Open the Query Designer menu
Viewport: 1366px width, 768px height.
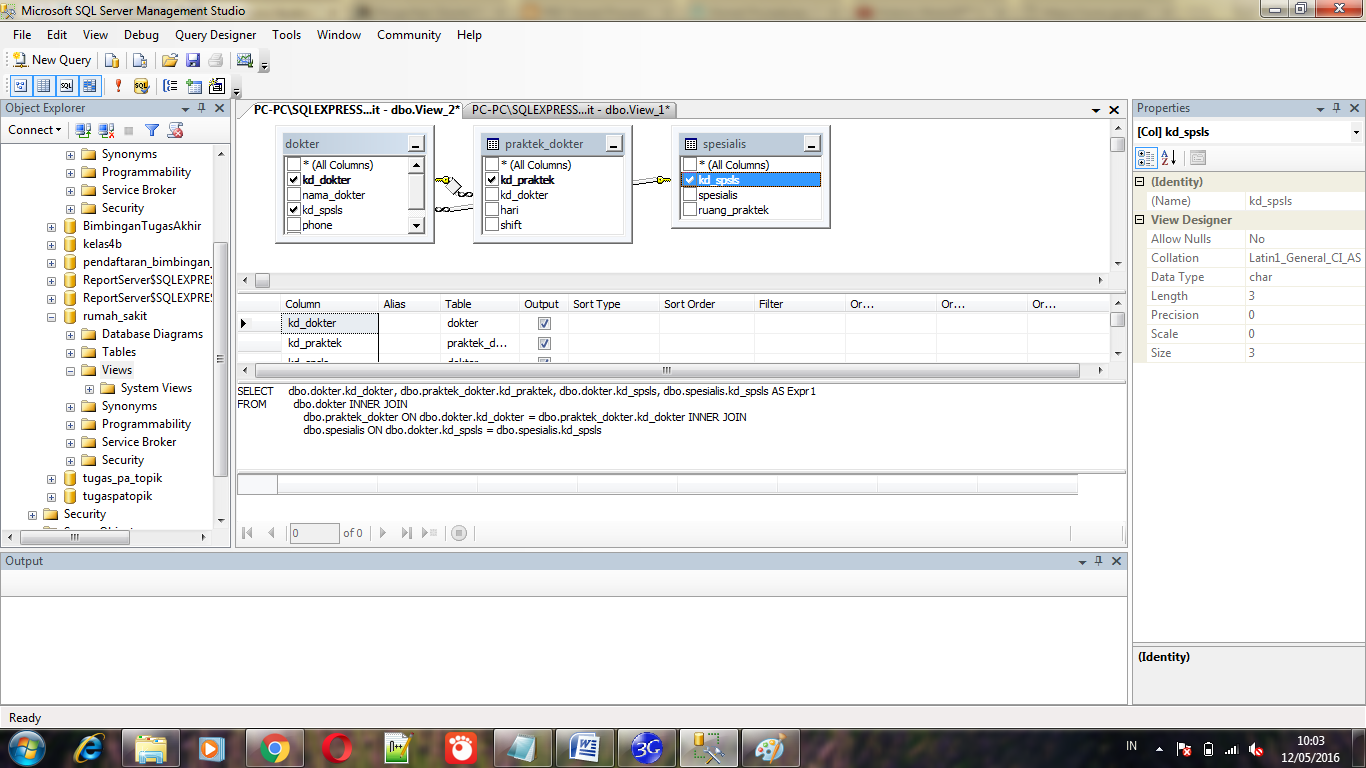pyautogui.click(x=216, y=35)
